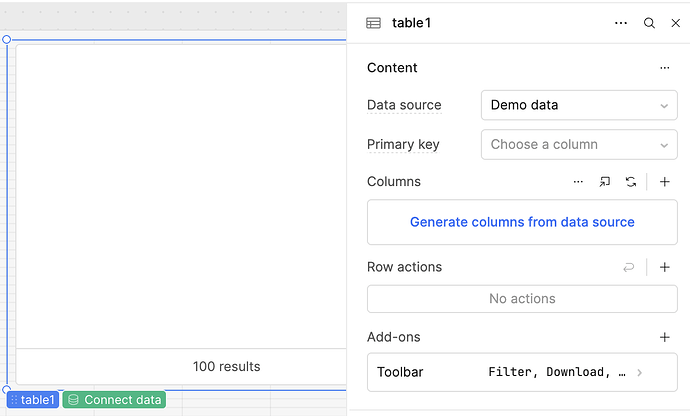Open Columns section ellipsis menu

click(x=578, y=182)
